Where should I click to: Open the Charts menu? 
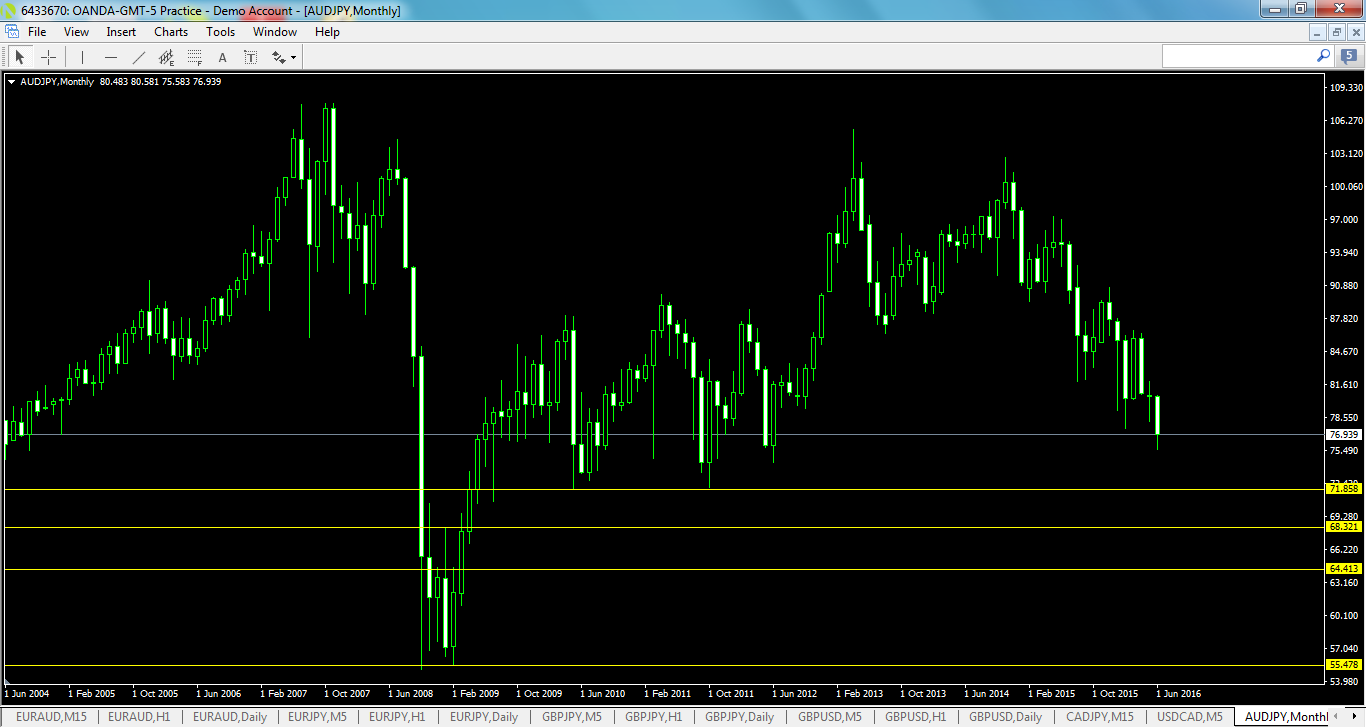[170, 31]
